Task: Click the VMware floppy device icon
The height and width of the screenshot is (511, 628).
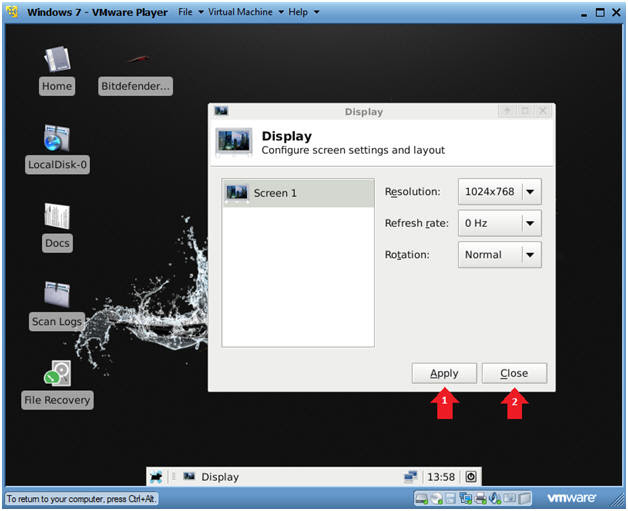Action: (451, 499)
